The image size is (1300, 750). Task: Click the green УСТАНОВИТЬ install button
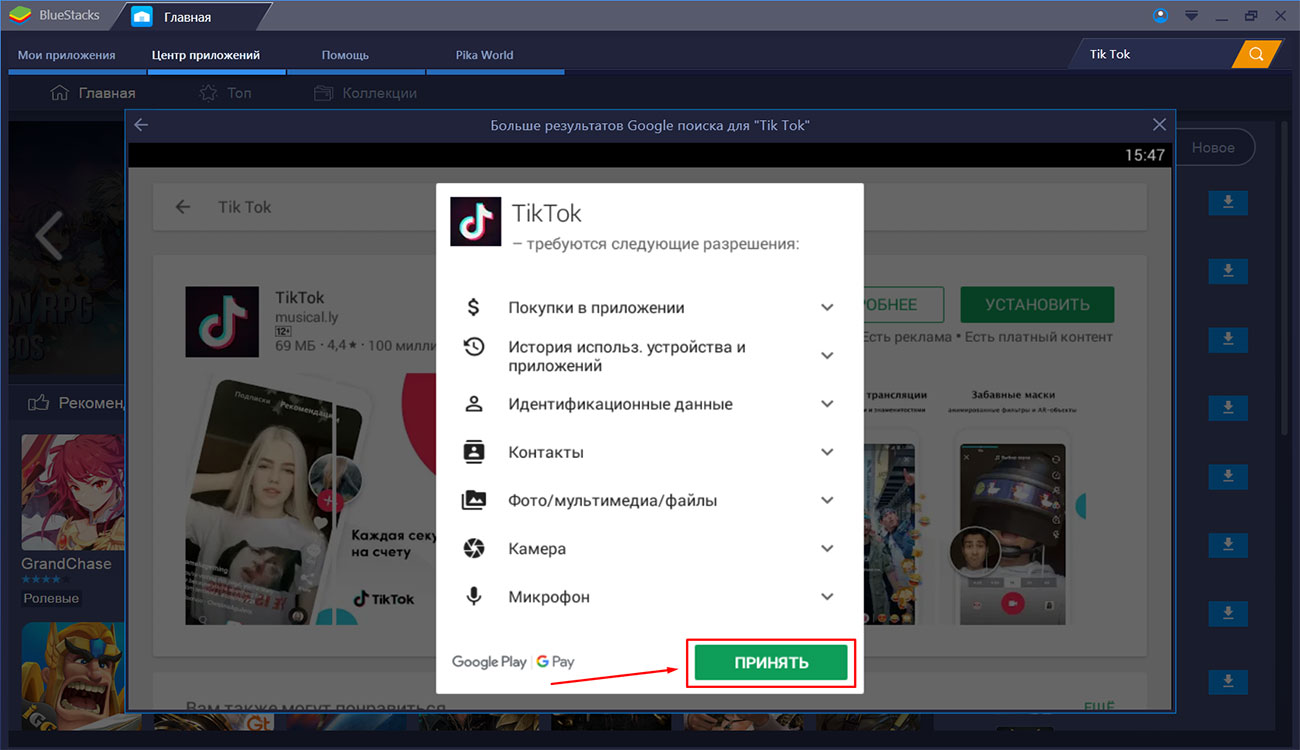point(1037,304)
